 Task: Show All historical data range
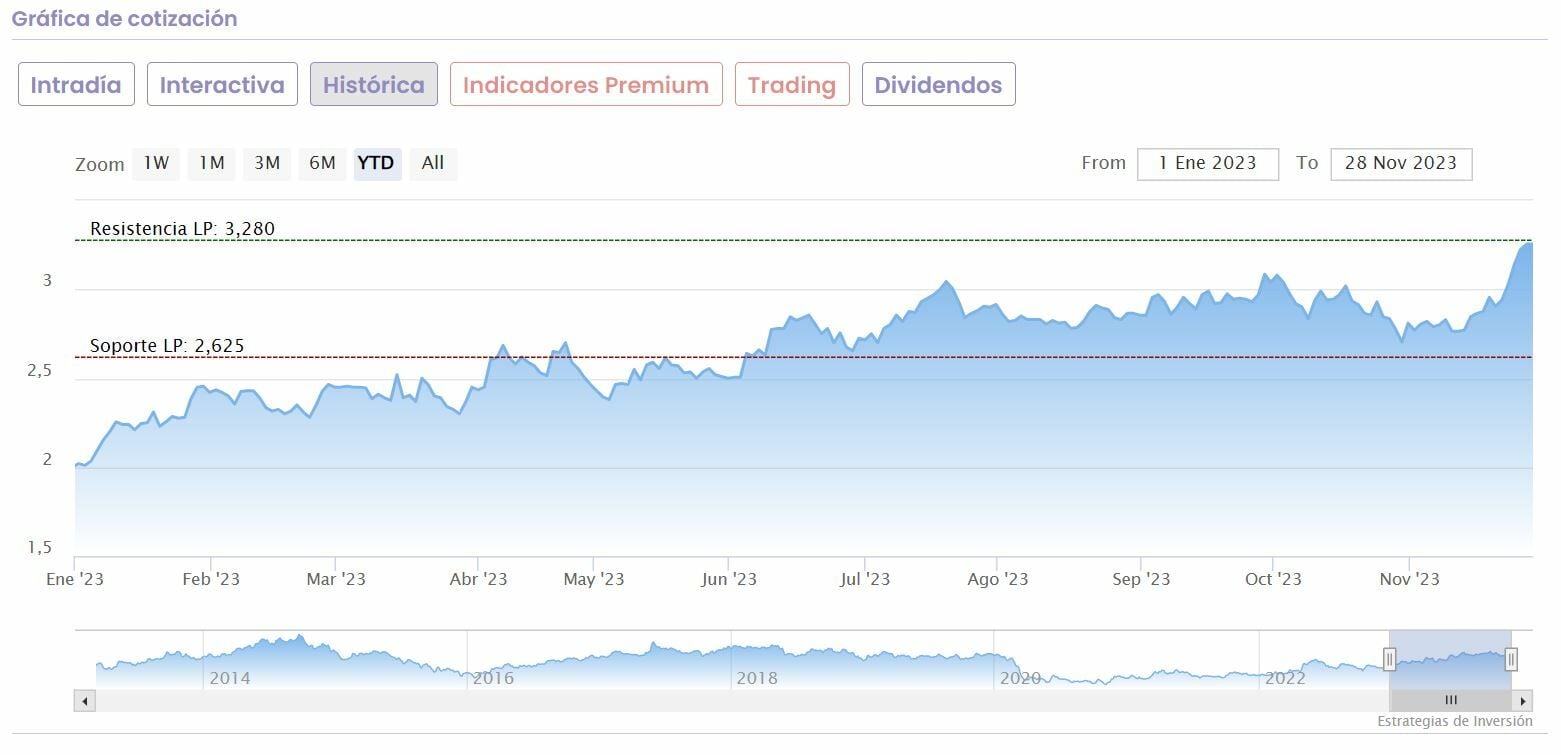pyautogui.click(x=433, y=163)
